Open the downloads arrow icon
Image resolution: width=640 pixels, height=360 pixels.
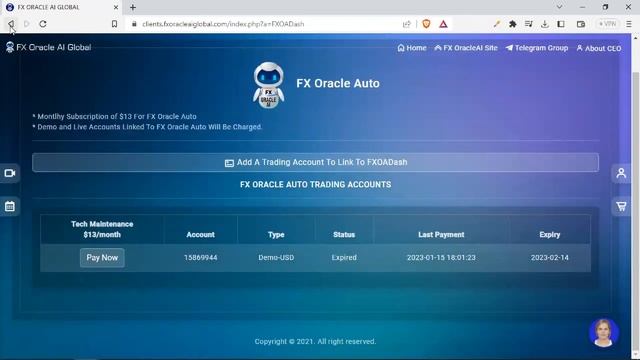pyautogui.click(x=545, y=24)
